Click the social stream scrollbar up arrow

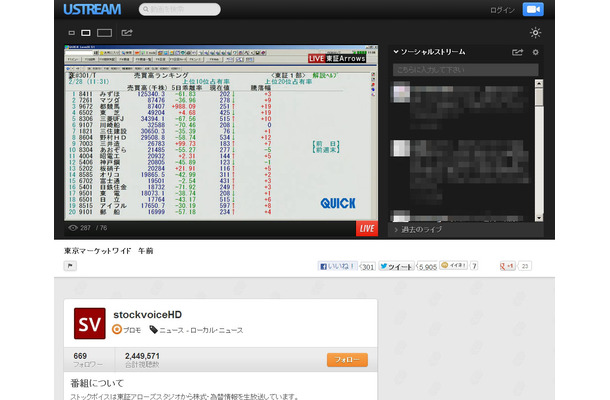point(539,83)
